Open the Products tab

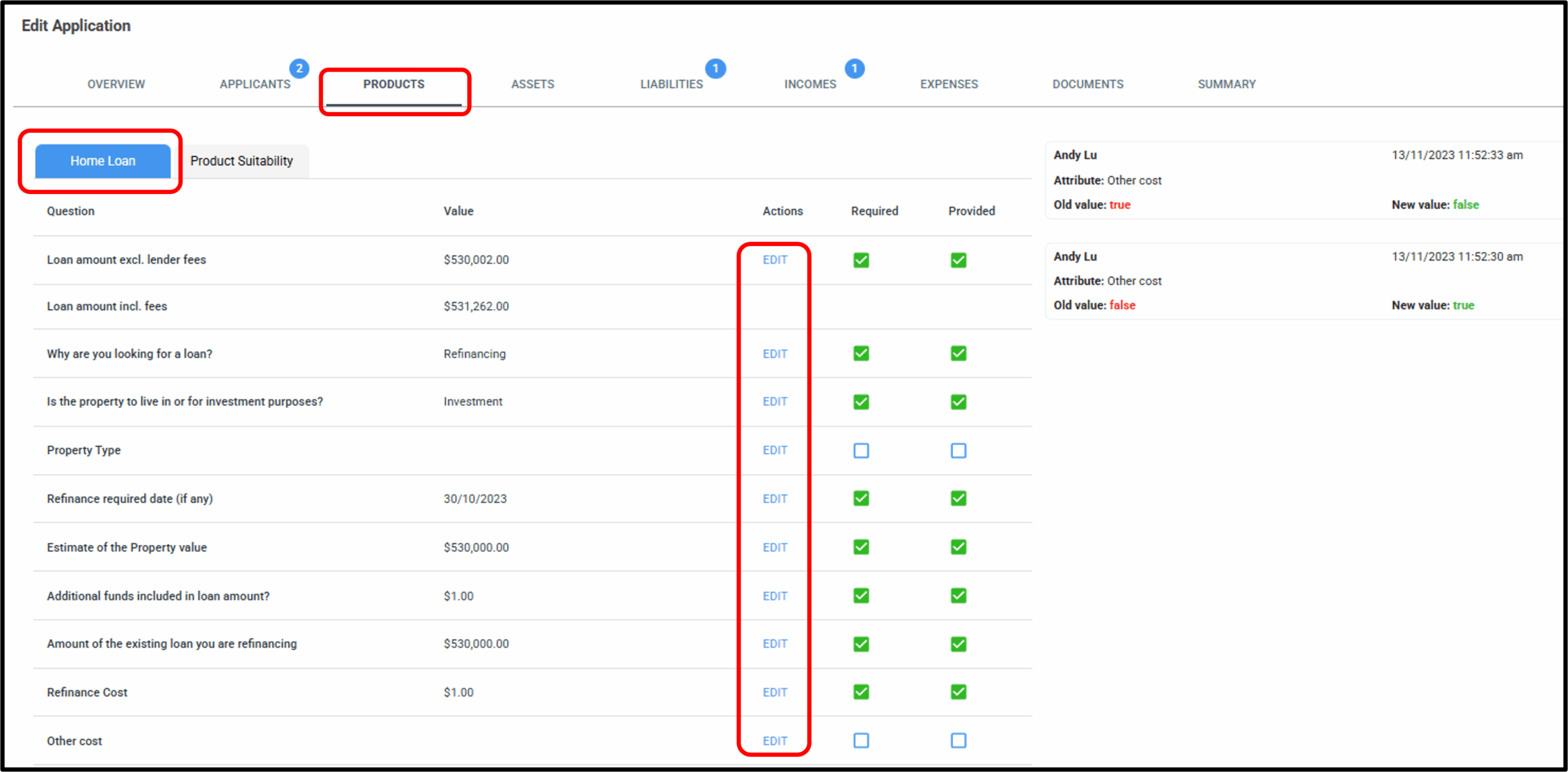click(x=393, y=84)
